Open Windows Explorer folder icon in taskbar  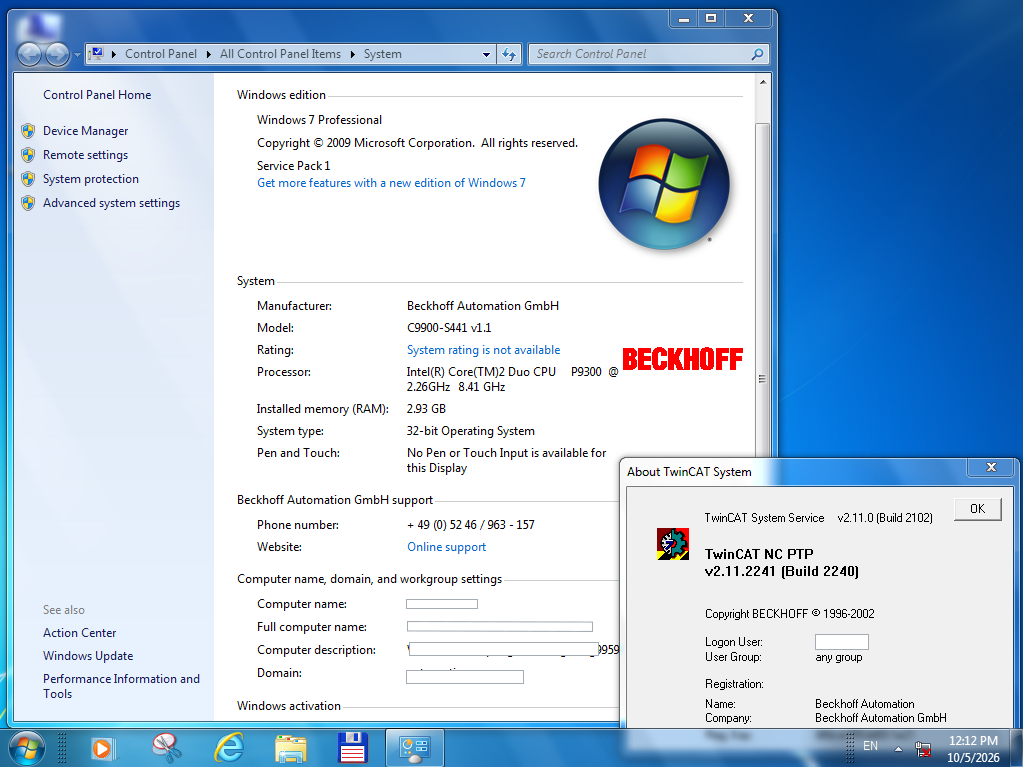[x=291, y=748]
